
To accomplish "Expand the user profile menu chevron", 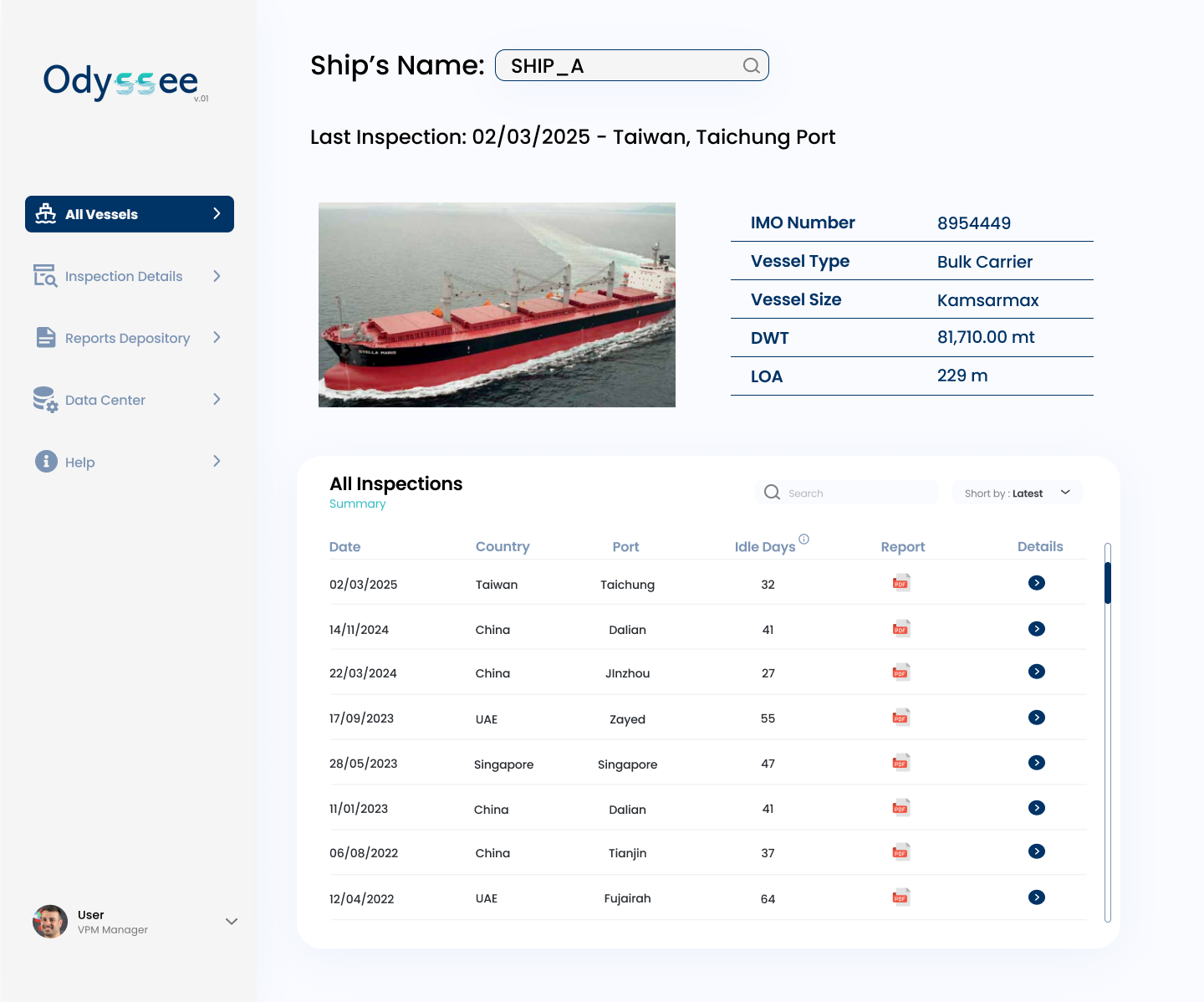I will pyautogui.click(x=232, y=922).
